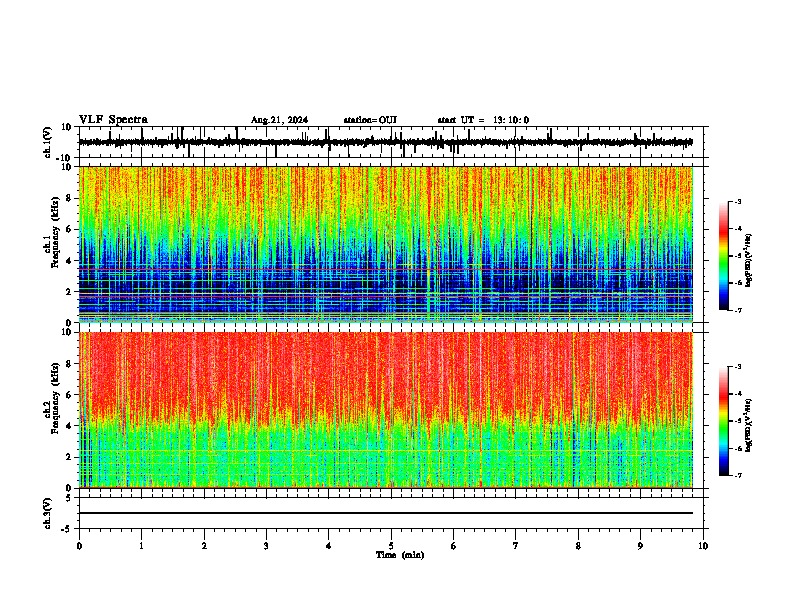Click the "4" kHz tick of ch.2 spectrogram
This screenshot has width=792, height=612.
pos(70,426)
